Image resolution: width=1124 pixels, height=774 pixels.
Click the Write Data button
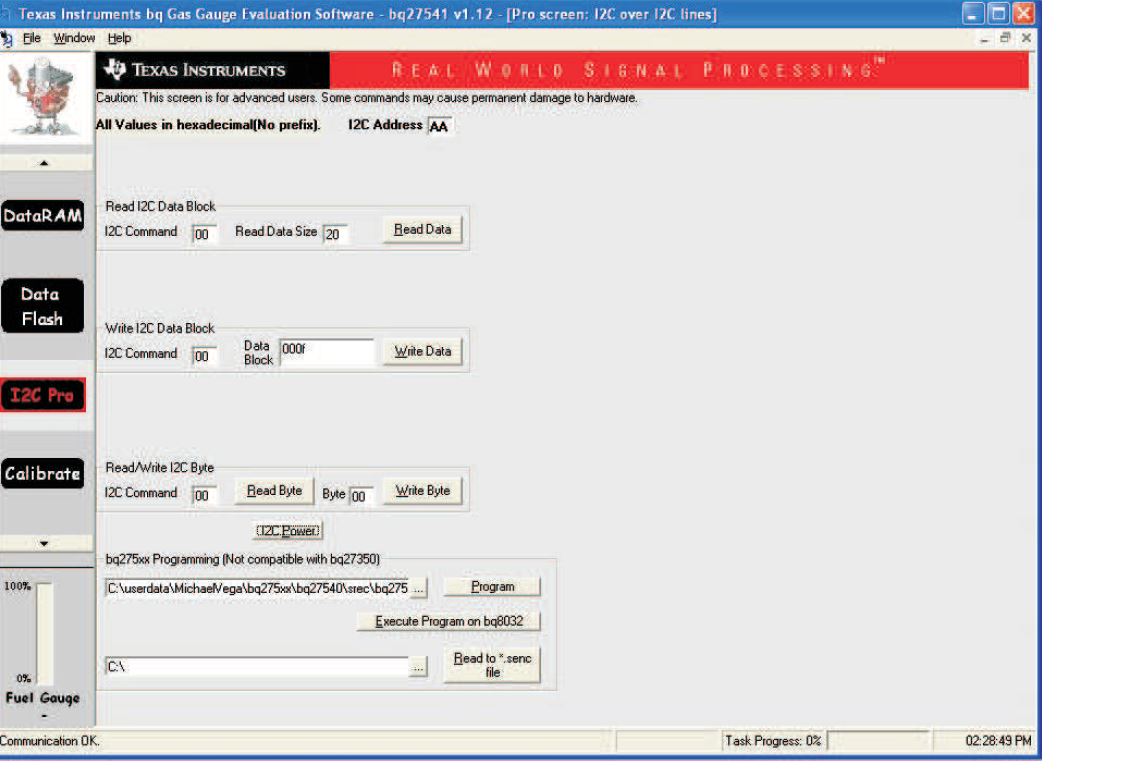tap(422, 351)
